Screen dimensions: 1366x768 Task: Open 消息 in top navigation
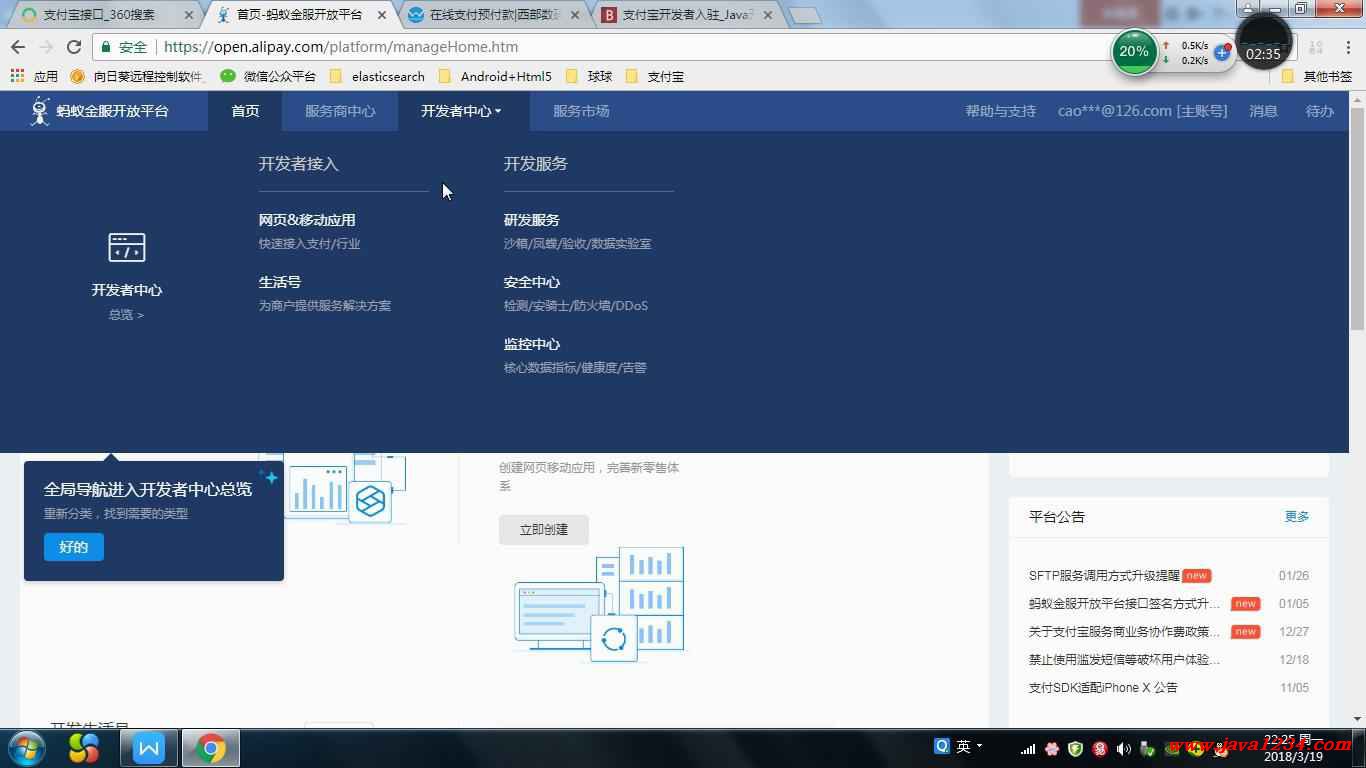pos(1263,111)
